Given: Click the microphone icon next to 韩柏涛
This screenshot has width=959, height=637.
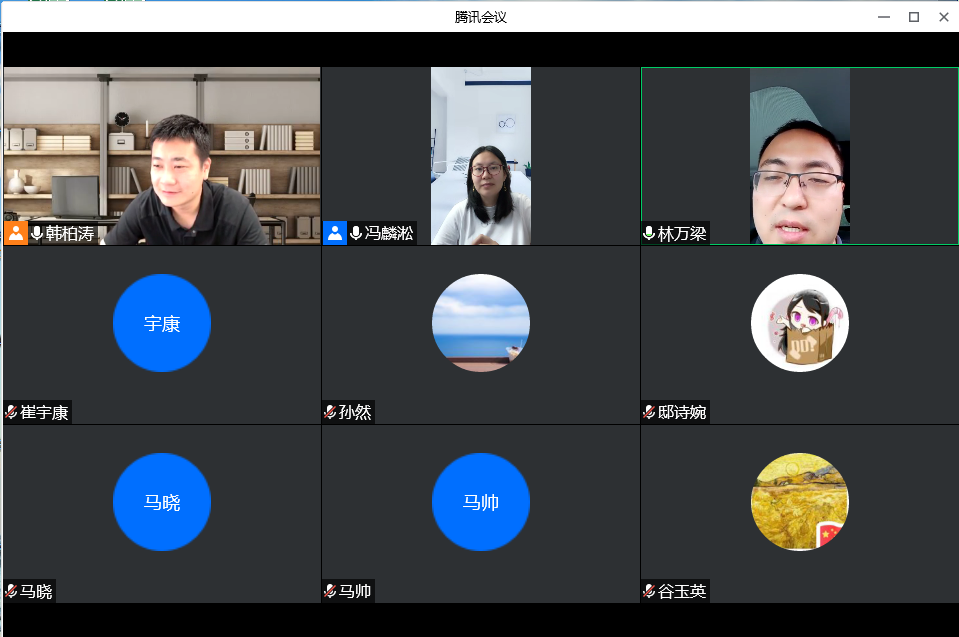Looking at the screenshot, I should 37,233.
